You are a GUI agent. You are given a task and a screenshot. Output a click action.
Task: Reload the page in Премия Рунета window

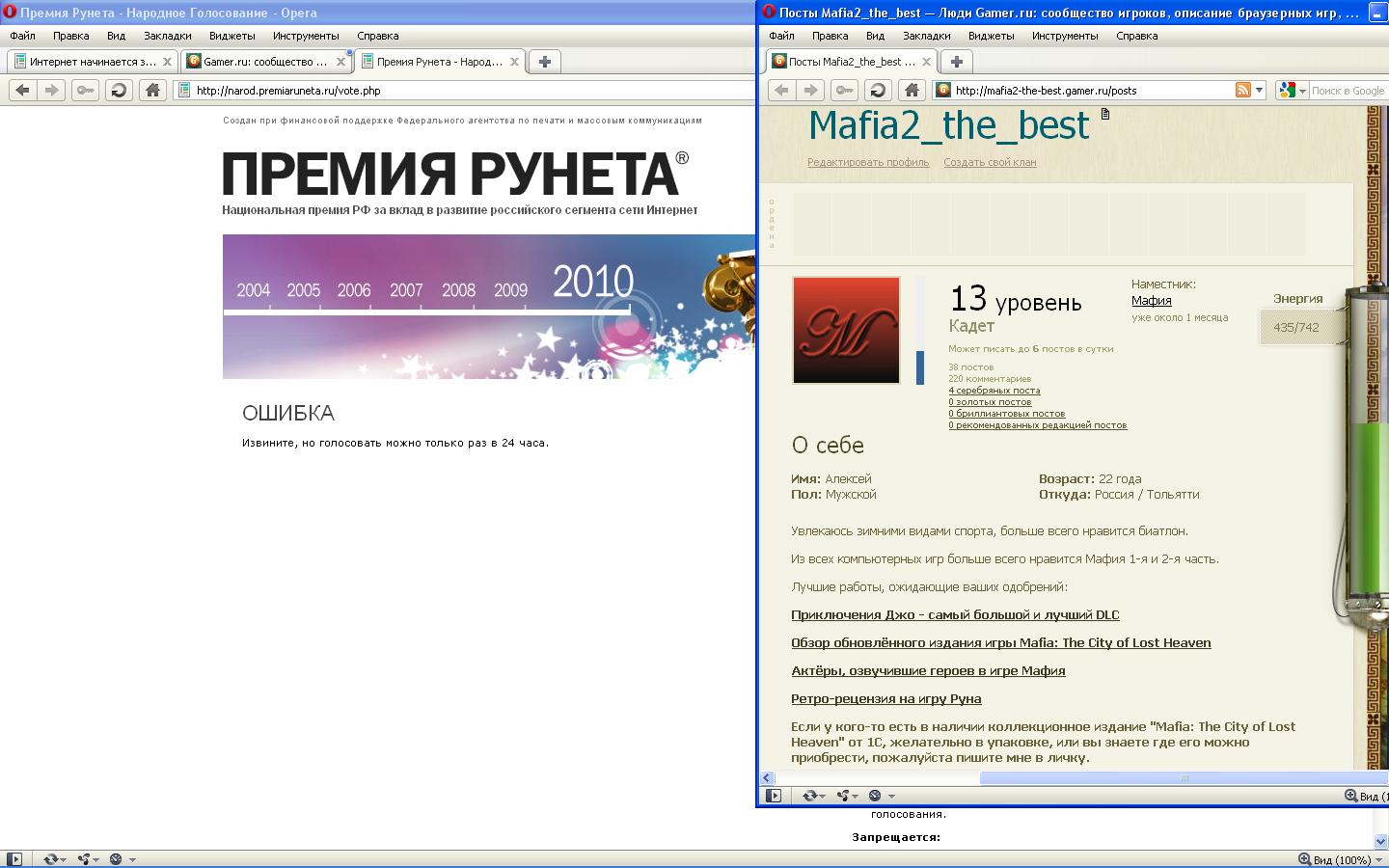coord(119,90)
